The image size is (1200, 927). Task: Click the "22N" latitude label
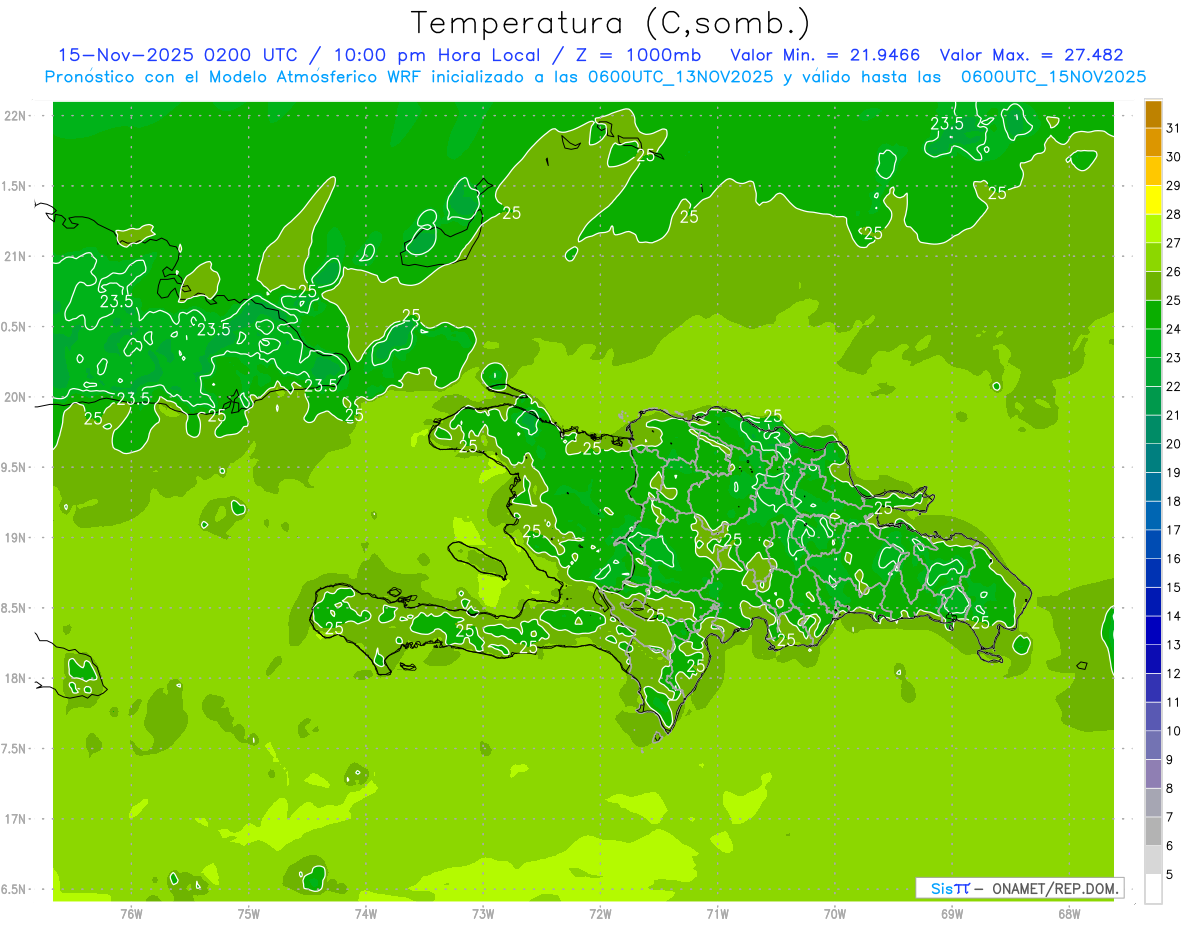15,116
